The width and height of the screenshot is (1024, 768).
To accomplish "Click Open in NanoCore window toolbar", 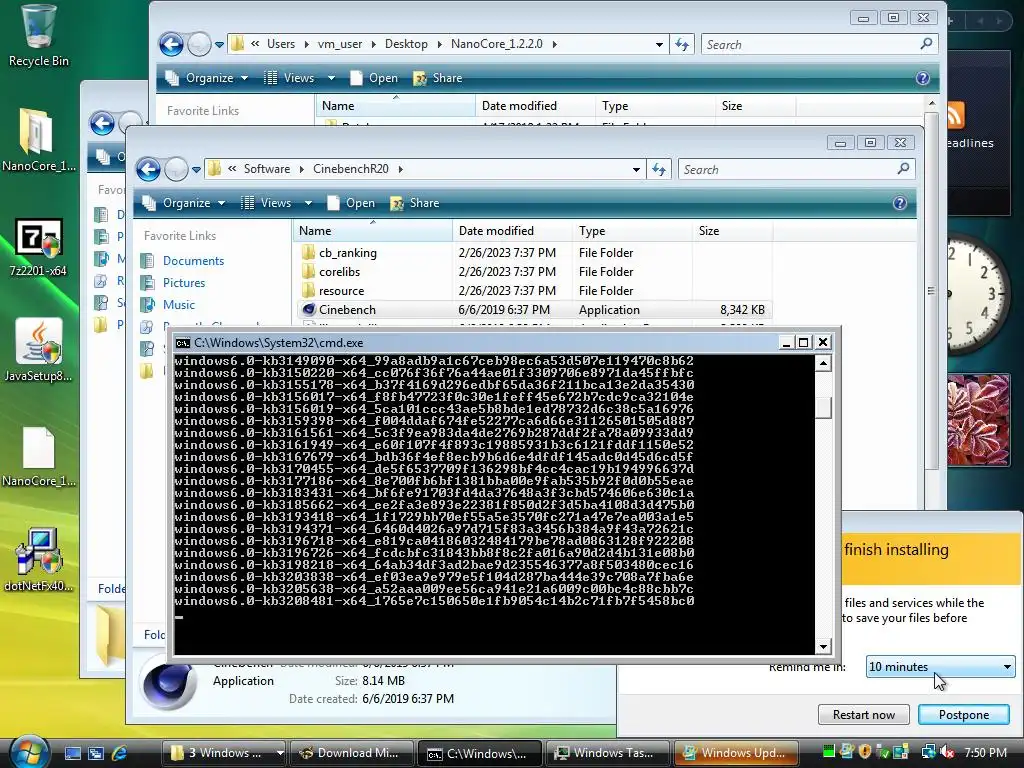I will point(375,78).
